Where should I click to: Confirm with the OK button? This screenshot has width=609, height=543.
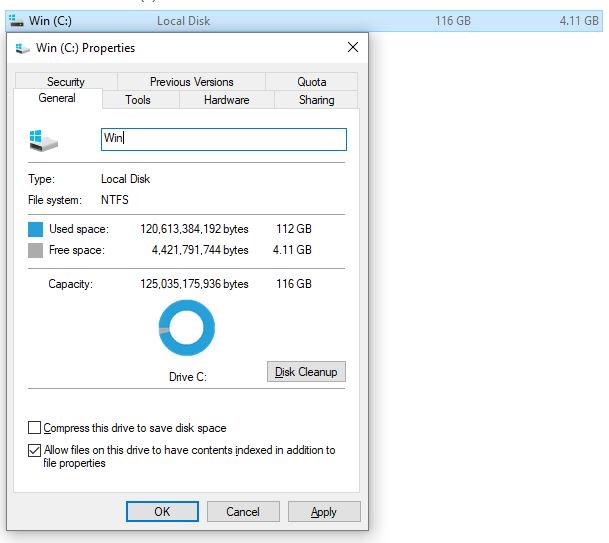[162, 512]
